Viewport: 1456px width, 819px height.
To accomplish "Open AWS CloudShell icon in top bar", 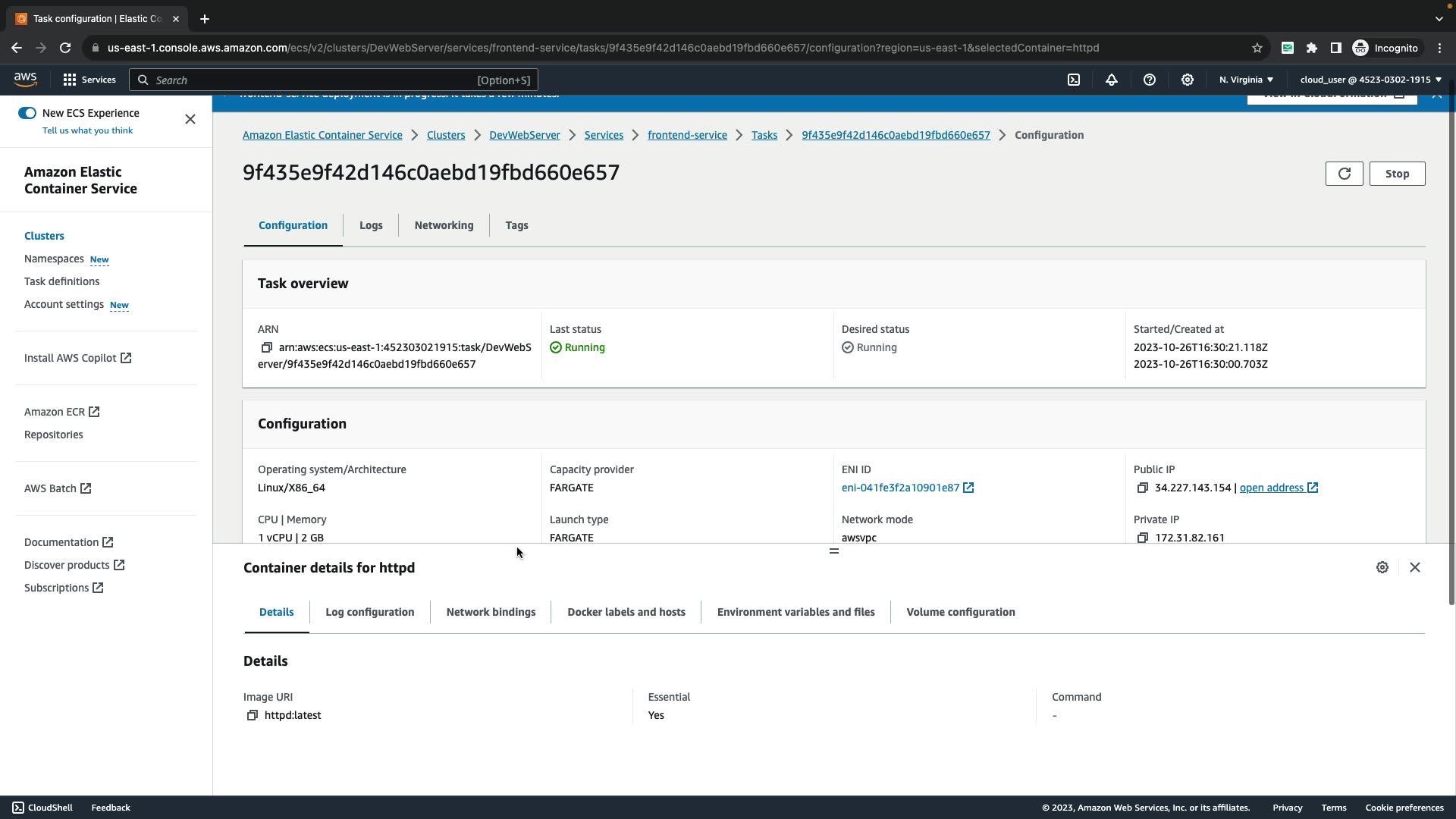I will click(x=1074, y=80).
